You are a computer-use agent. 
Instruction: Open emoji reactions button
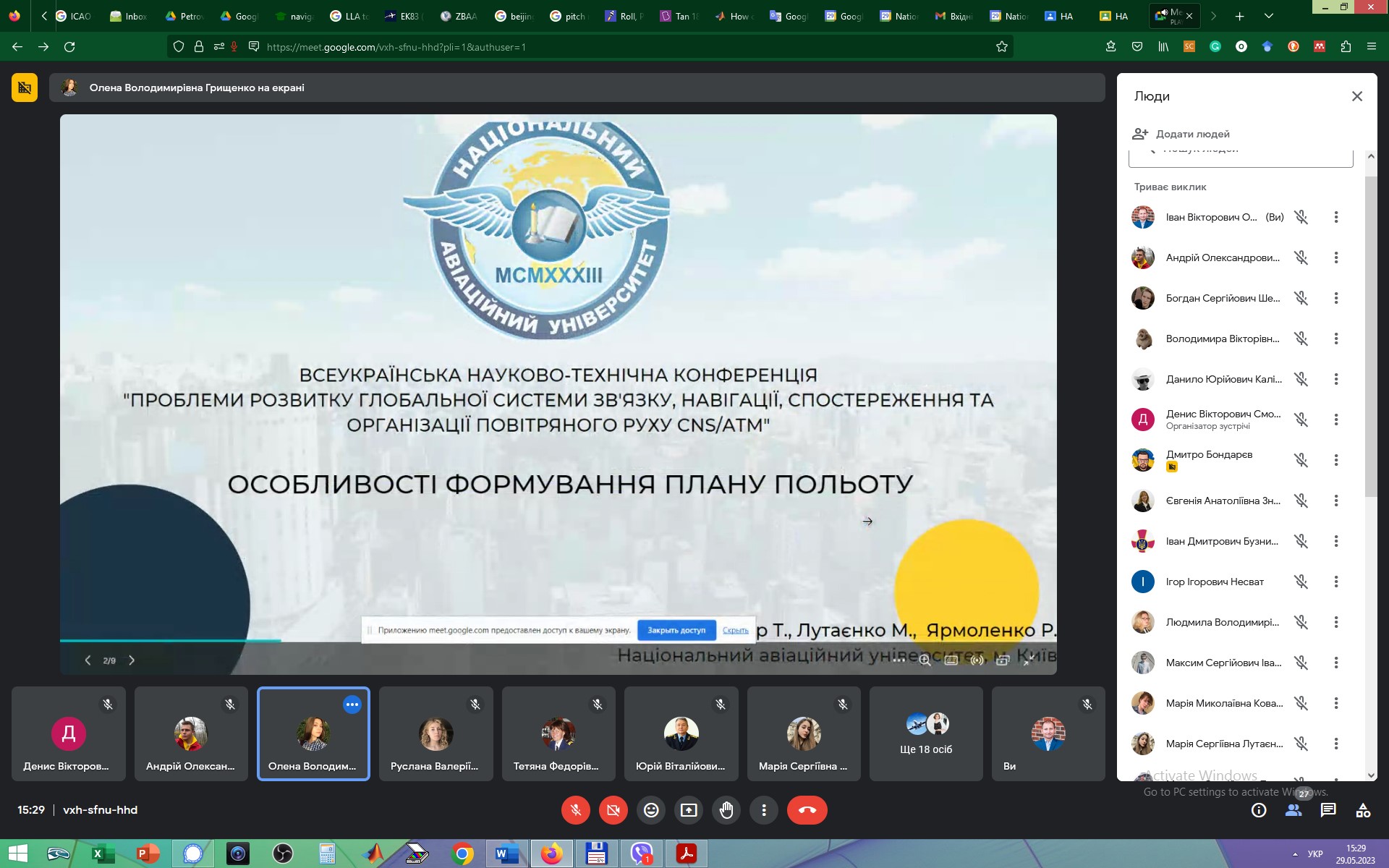[651, 810]
